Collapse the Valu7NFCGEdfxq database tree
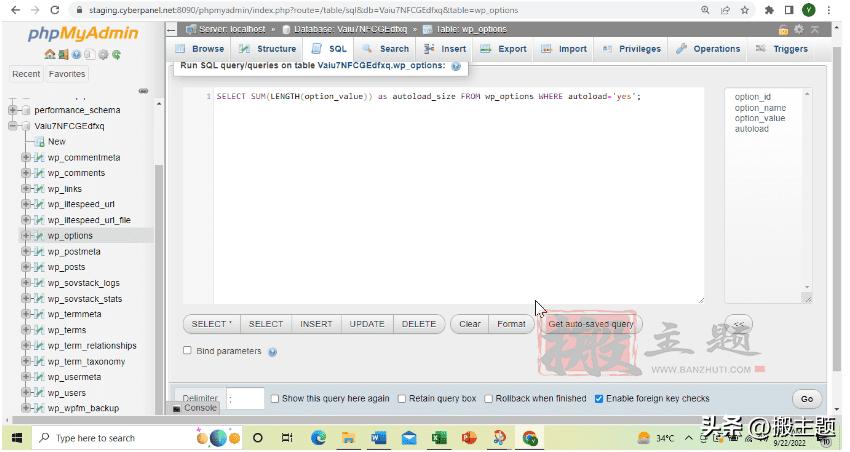Image resolution: width=850 pixels, height=452 pixels. pos(14,126)
